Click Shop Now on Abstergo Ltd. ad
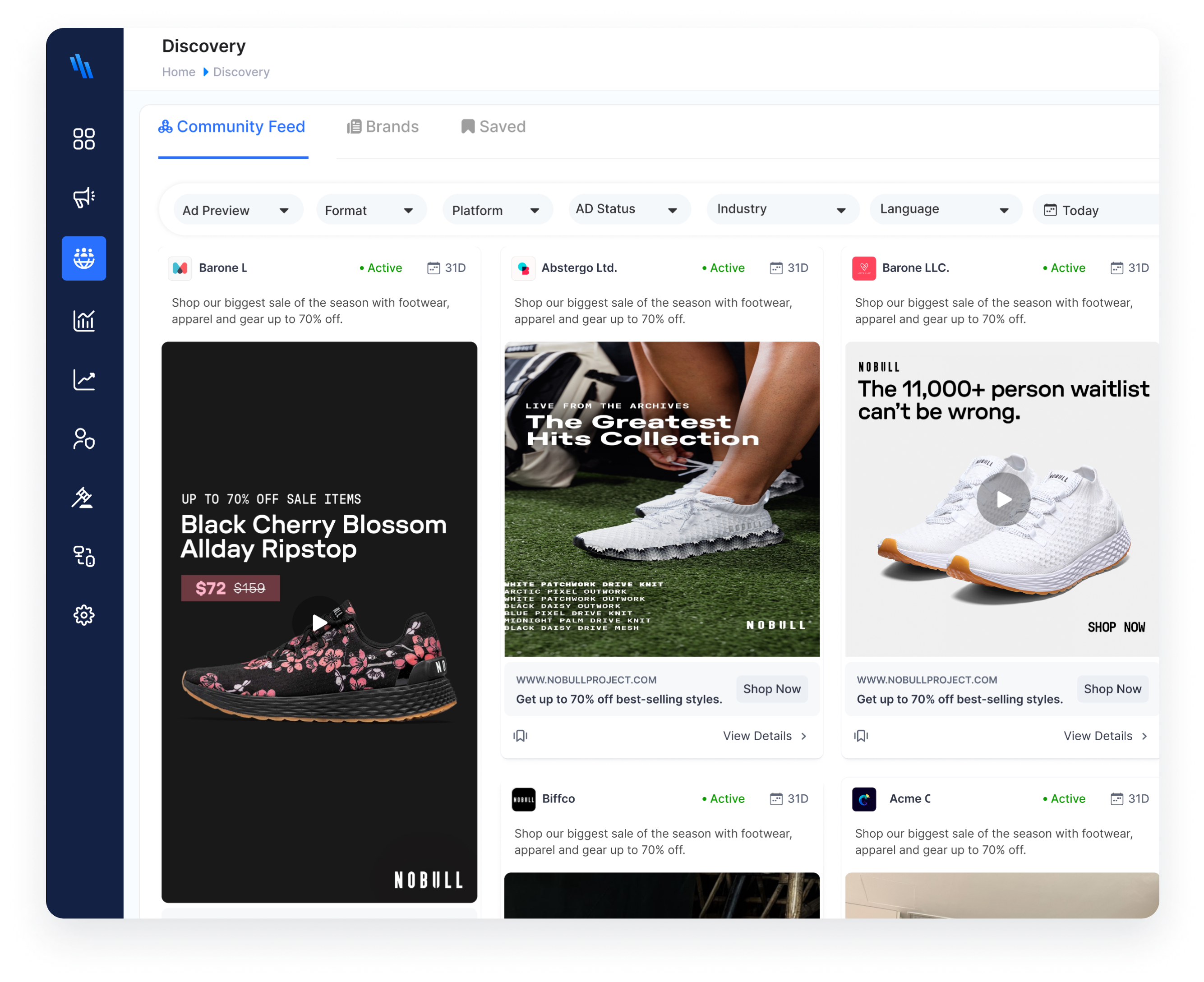The image size is (1204, 982). (772, 689)
